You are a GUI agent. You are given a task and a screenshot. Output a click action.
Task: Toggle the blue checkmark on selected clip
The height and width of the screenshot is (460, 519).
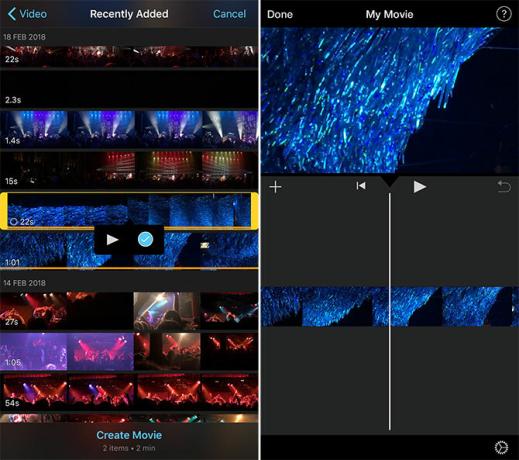tap(145, 239)
